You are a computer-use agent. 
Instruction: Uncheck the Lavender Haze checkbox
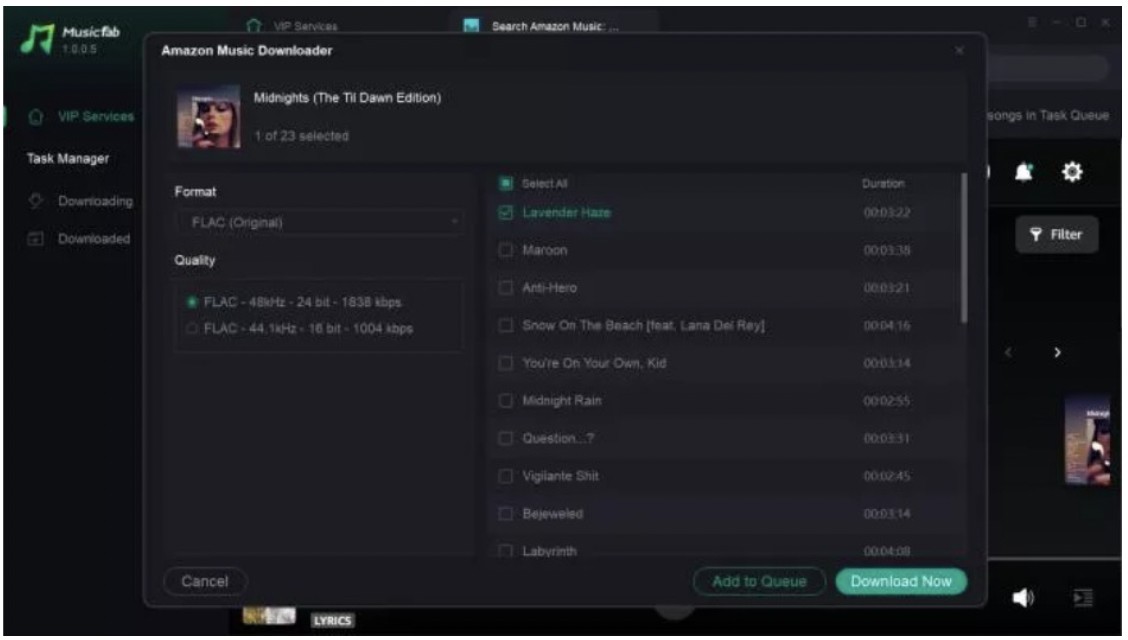[x=506, y=212]
